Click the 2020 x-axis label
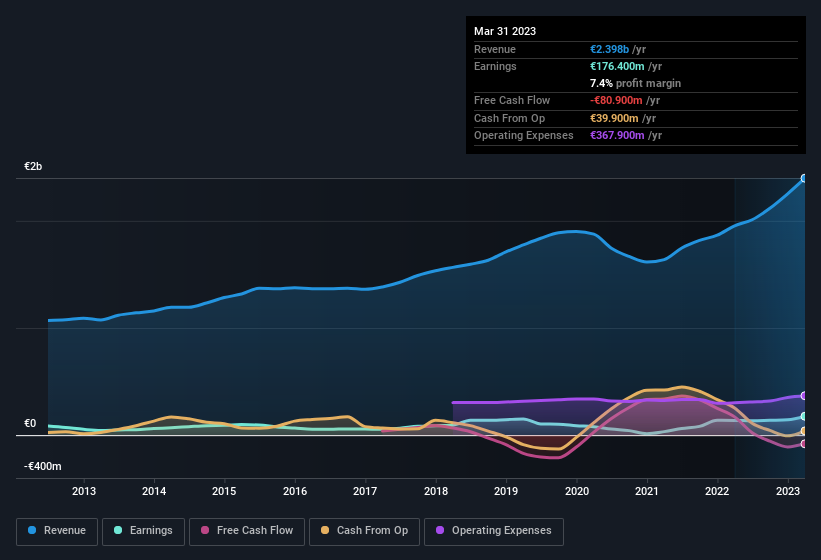This screenshot has width=821, height=560. click(x=576, y=491)
